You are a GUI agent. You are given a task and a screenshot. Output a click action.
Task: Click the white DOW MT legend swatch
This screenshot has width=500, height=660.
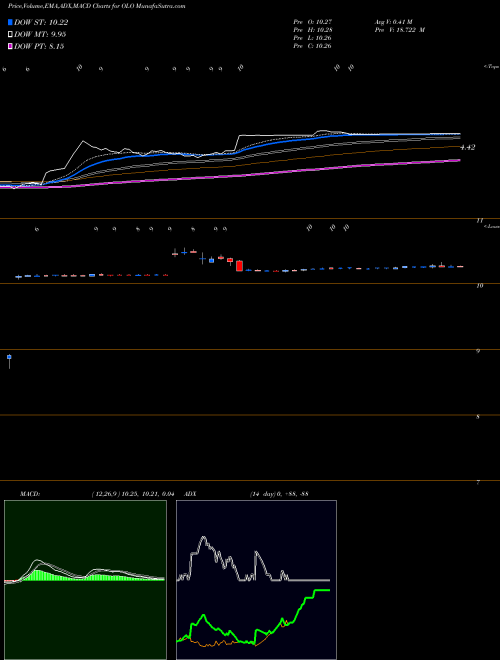click(x=11, y=35)
